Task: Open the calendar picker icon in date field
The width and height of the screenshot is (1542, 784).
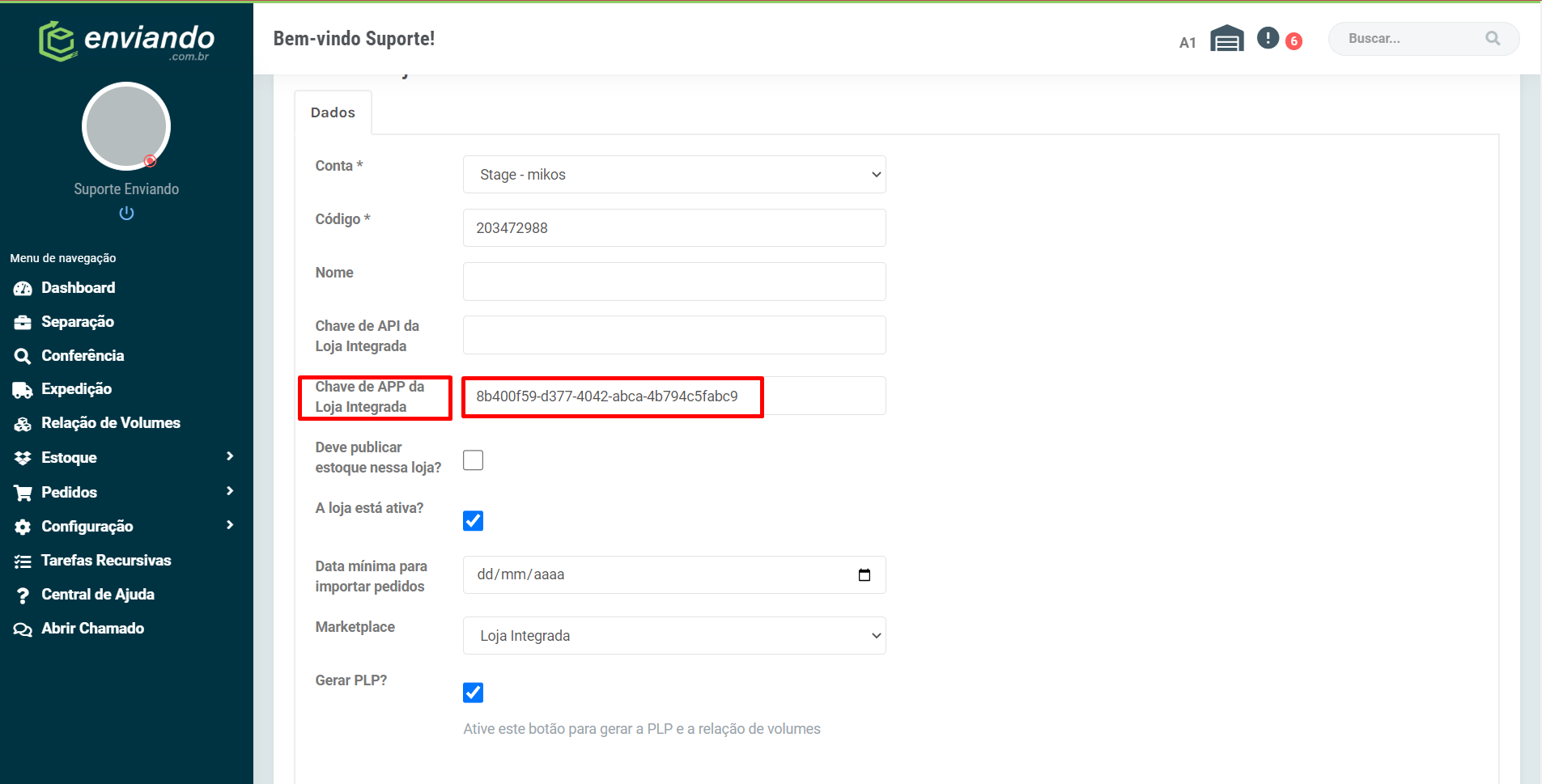Action: [864, 574]
